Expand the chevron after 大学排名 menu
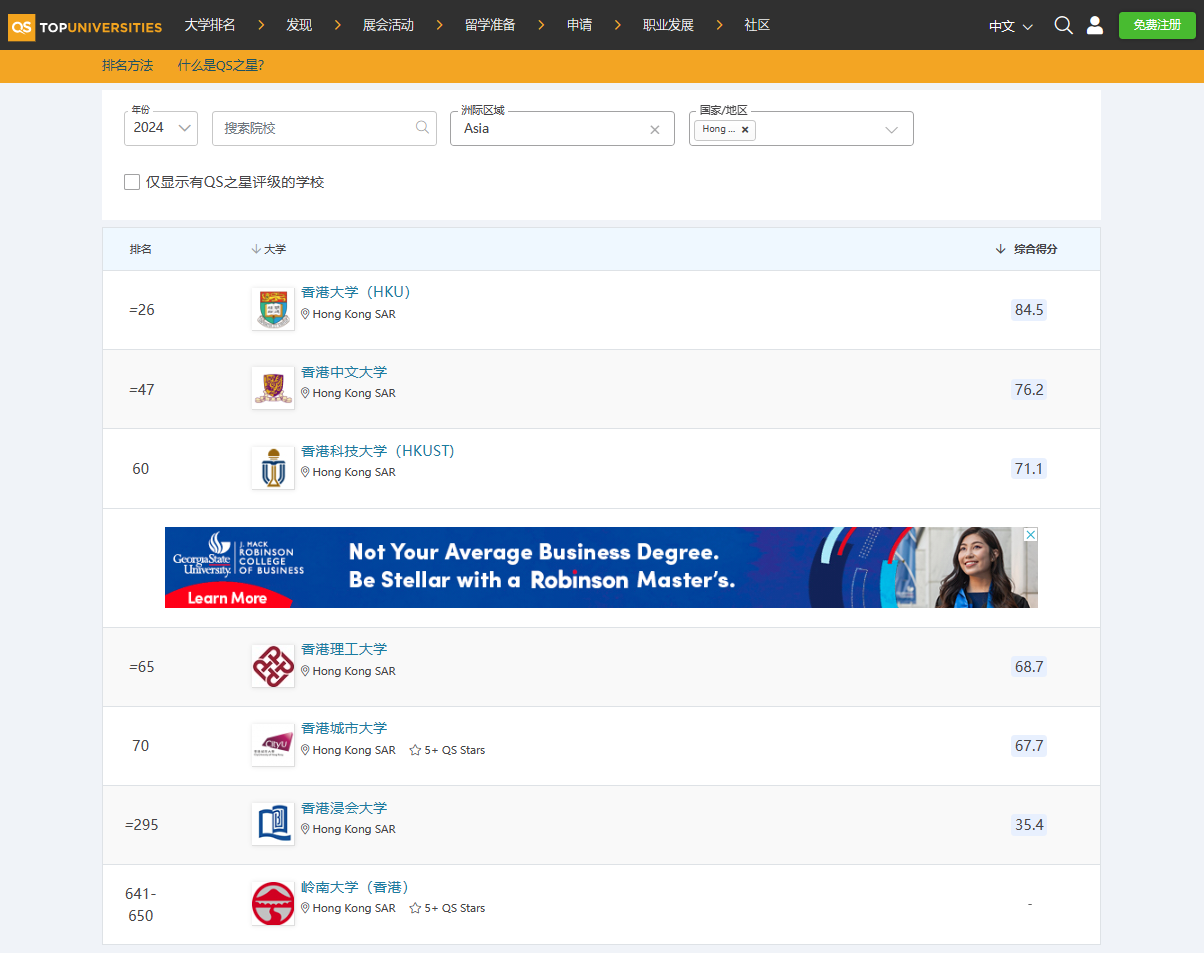 (261, 25)
